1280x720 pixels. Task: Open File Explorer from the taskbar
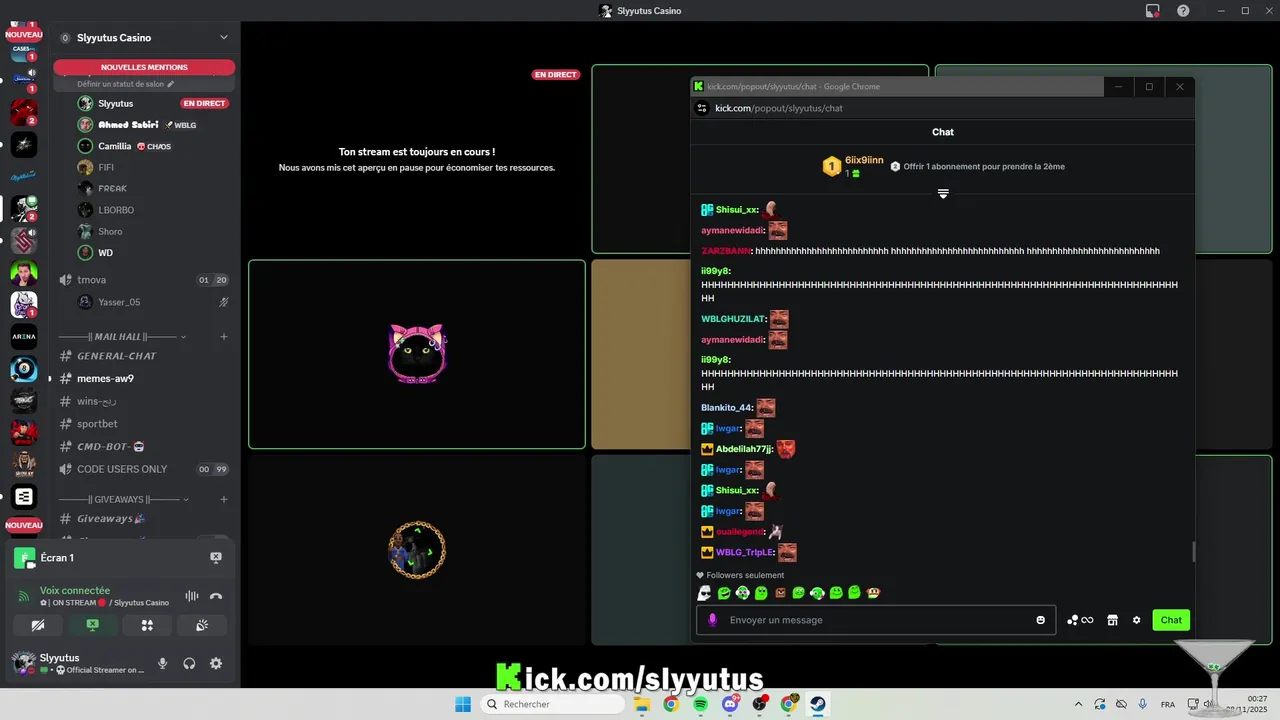[x=641, y=704]
